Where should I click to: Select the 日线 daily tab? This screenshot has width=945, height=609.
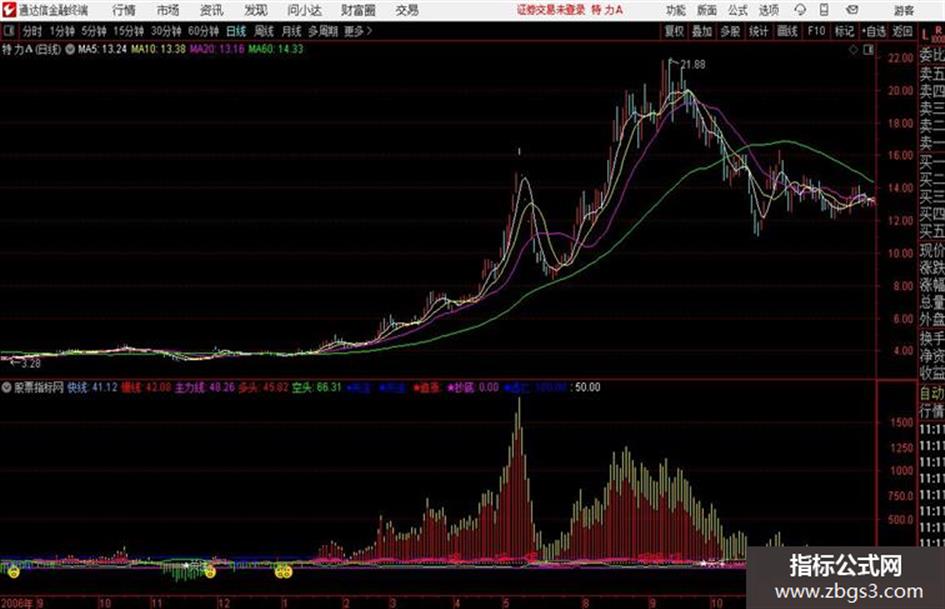(236, 31)
